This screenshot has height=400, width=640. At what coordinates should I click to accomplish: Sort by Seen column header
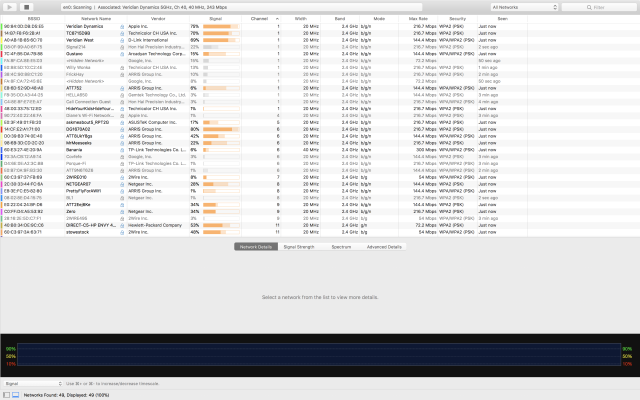click(502, 19)
